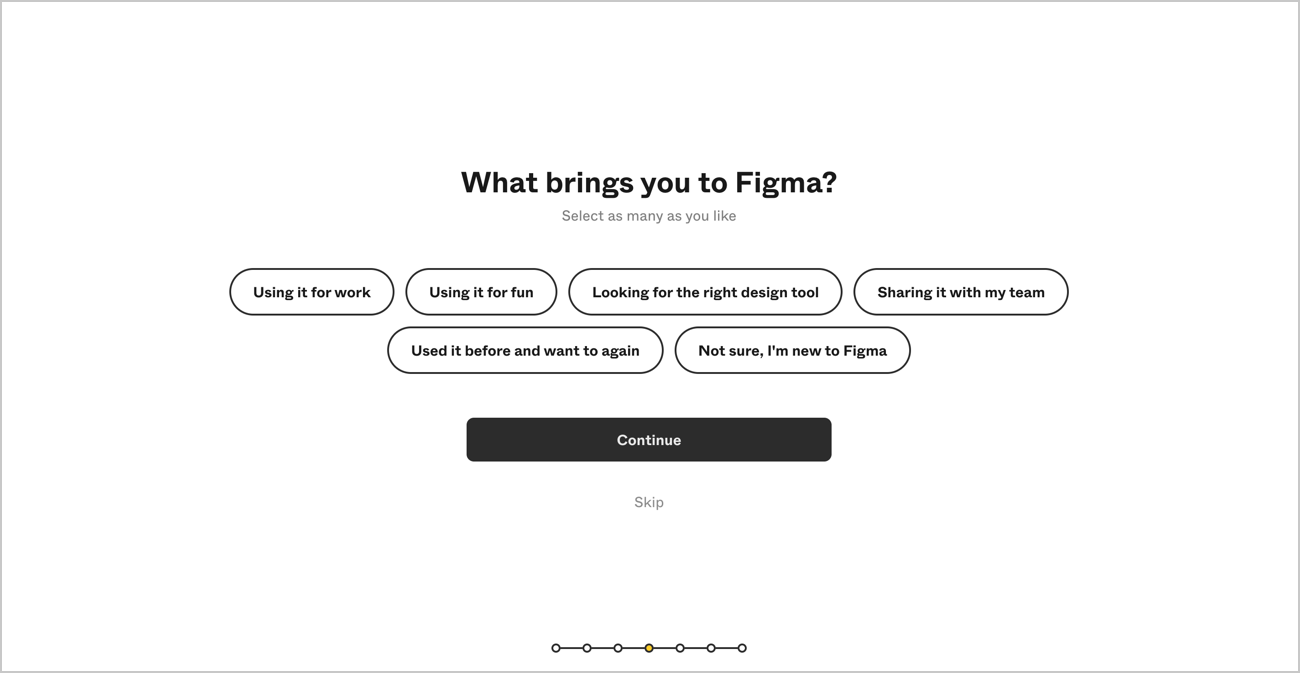Choose "Not sure, I'm new to Figma"
Image resolution: width=1300 pixels, height=673 pixels.
pyautogui.click(x=792, y=350)
